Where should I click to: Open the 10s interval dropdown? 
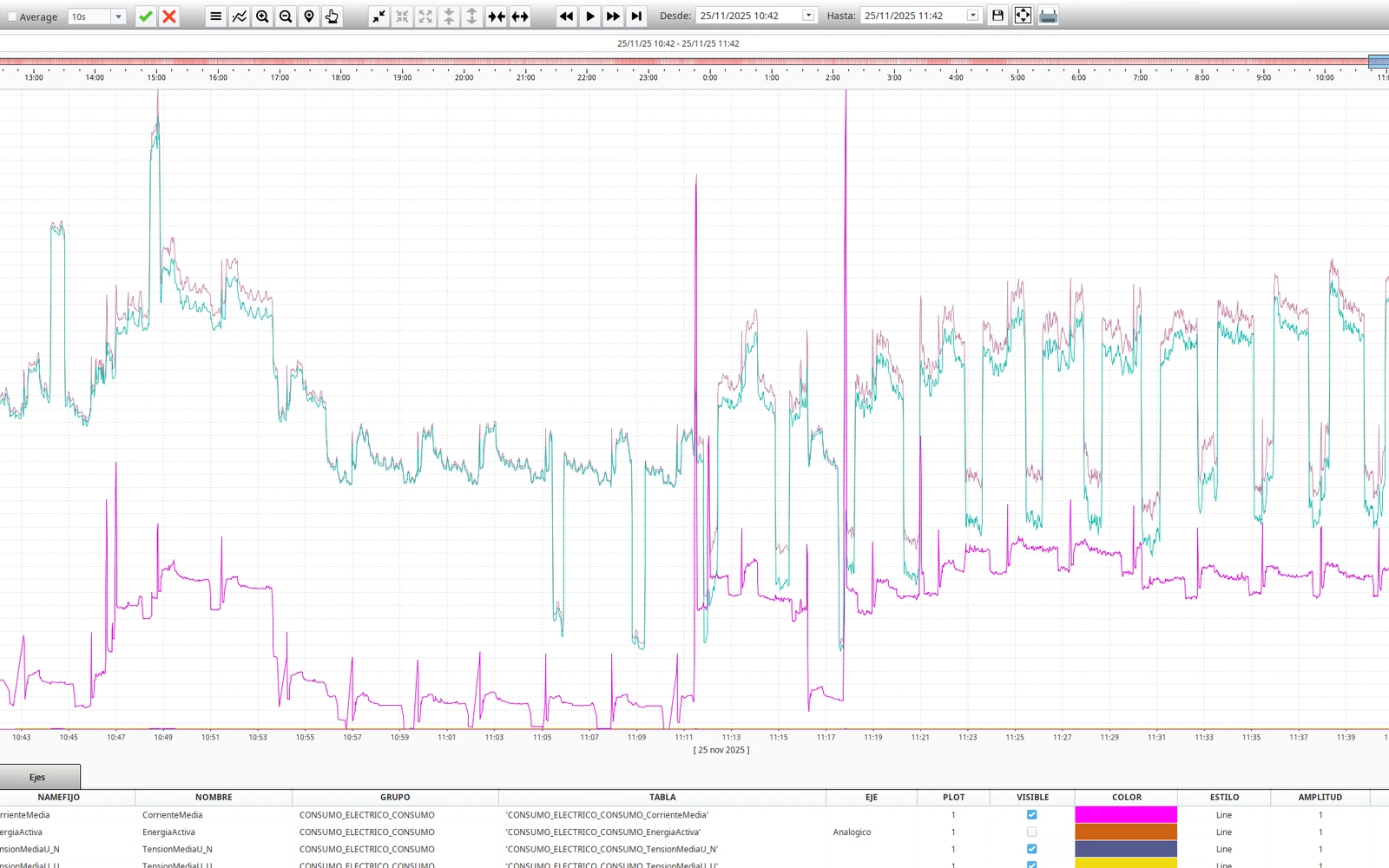(119, 16)
